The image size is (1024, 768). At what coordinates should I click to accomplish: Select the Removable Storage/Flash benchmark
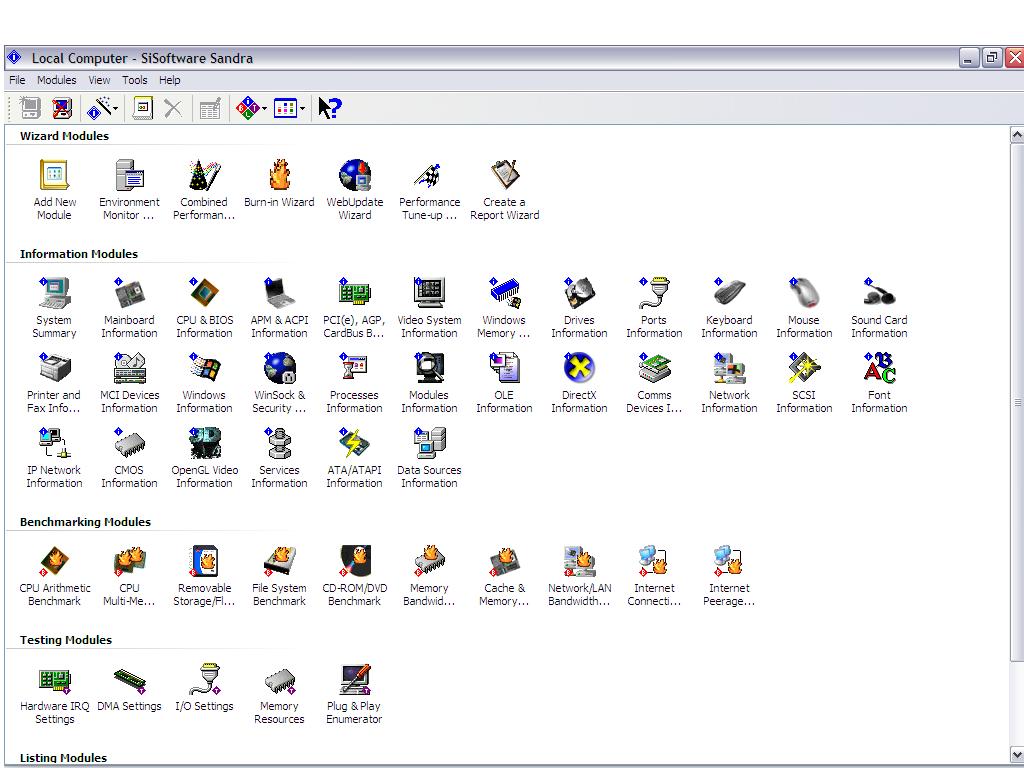pyautogui.click(x=204, y=576)
